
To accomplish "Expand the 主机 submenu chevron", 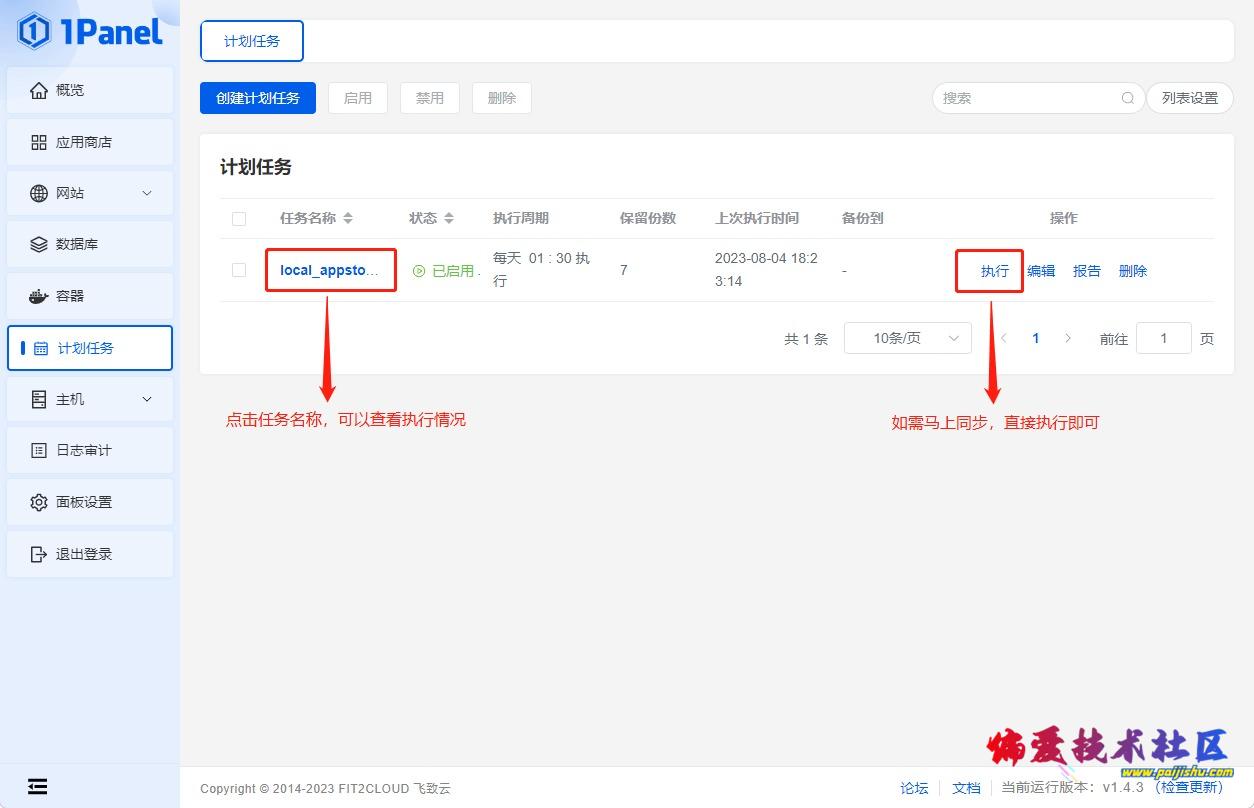I will click(x=147, y=399).
